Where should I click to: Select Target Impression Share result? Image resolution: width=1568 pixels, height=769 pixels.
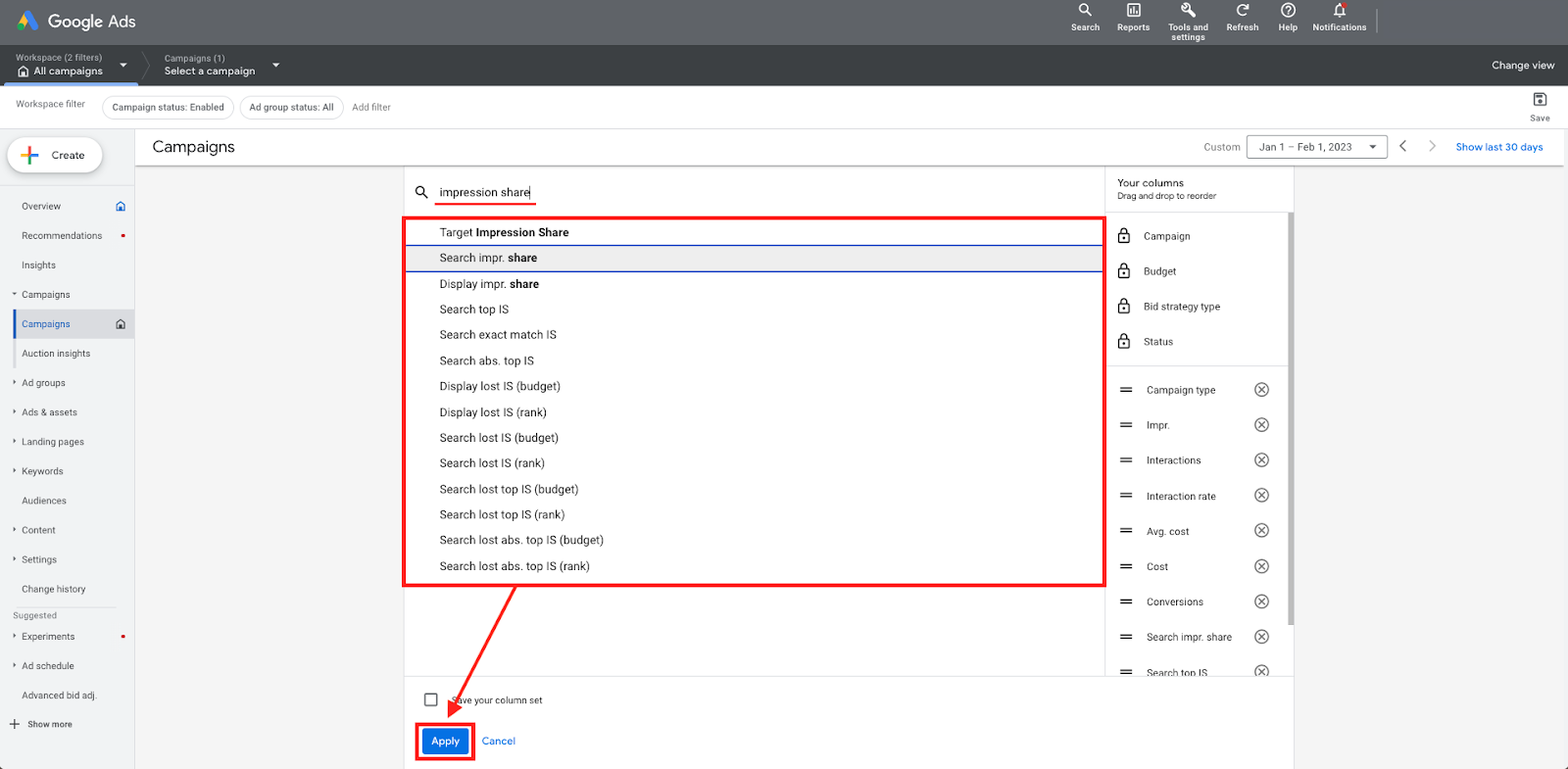[x=755, y=232]
